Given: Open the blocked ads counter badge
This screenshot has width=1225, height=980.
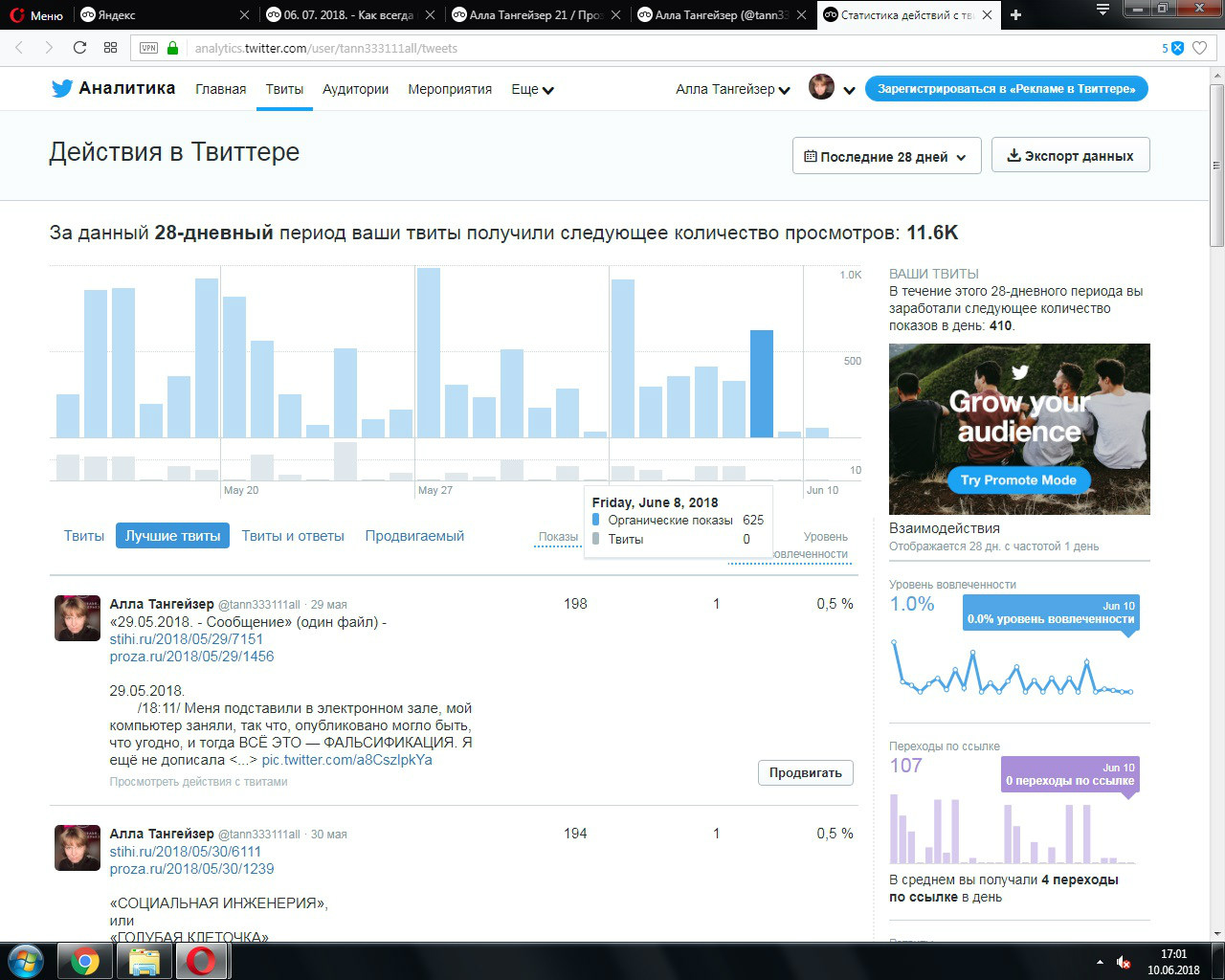Looking at the screenshot, I should tap(1173, 48).
